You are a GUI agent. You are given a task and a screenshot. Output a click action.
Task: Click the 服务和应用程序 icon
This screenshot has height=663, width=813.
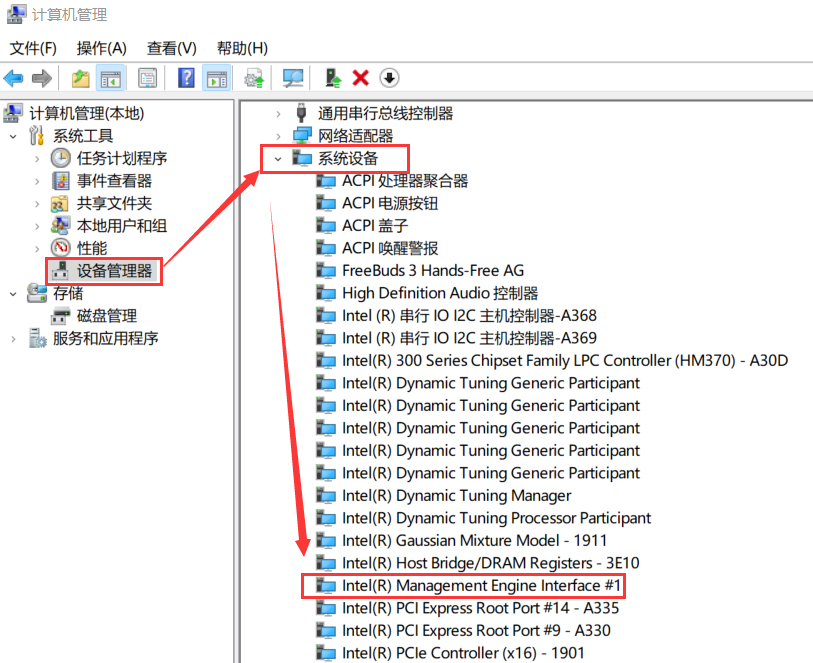point(37,338)
